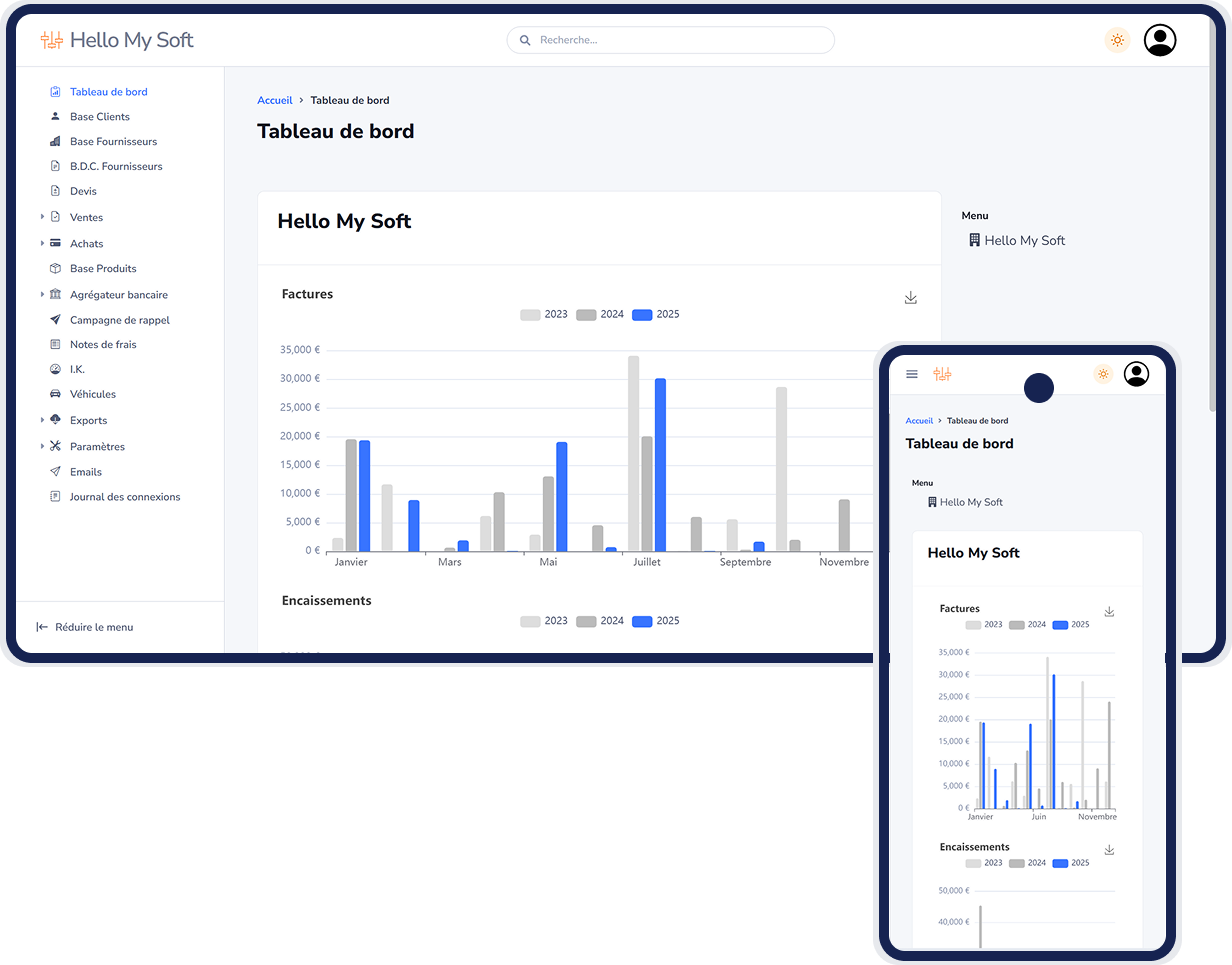
Task: Click the Emails paper plane icon
Action: point(56,472)
